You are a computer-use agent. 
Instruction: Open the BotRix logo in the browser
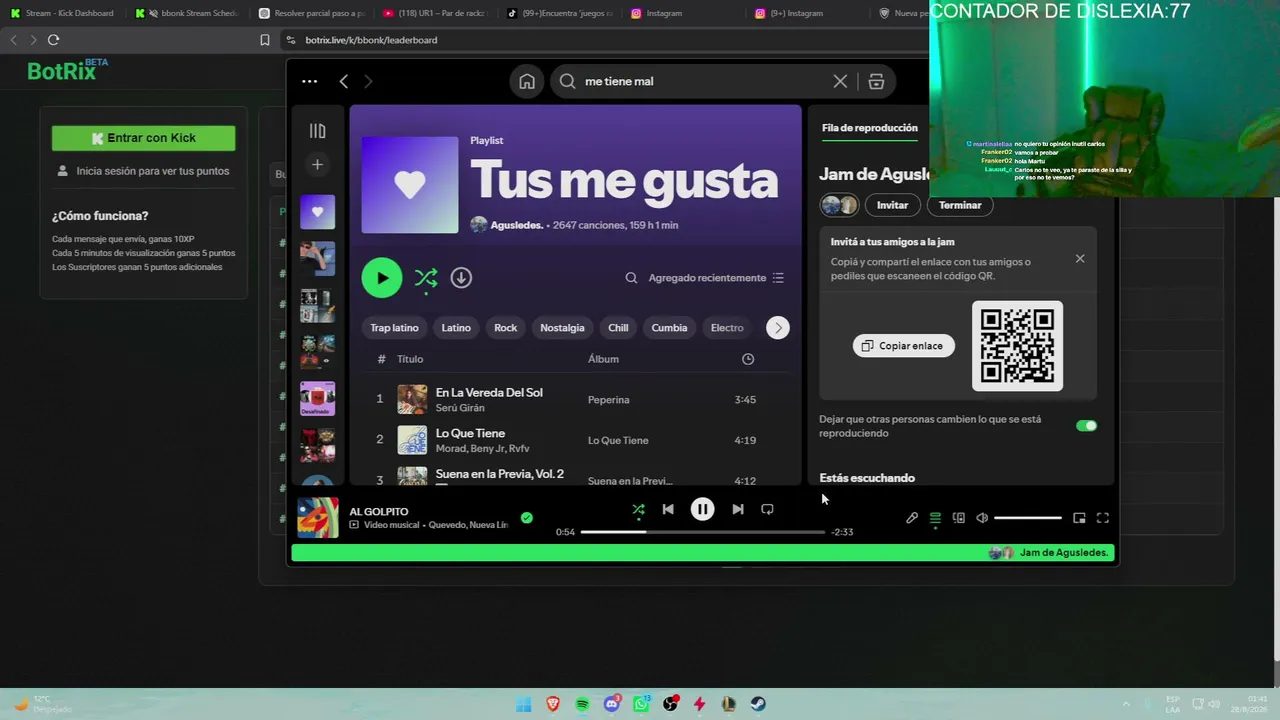point(67,70)
